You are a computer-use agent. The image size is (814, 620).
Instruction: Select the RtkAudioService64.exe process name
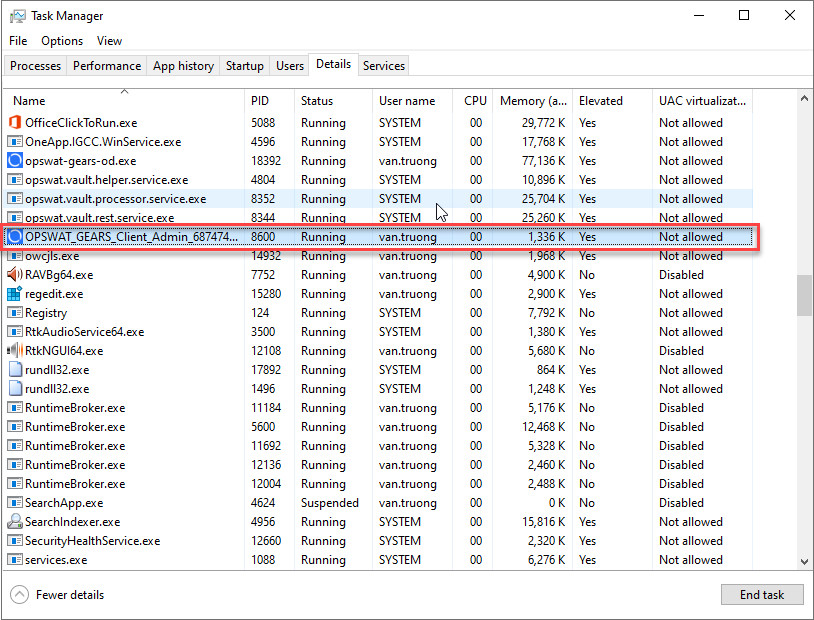coord(85,332)
